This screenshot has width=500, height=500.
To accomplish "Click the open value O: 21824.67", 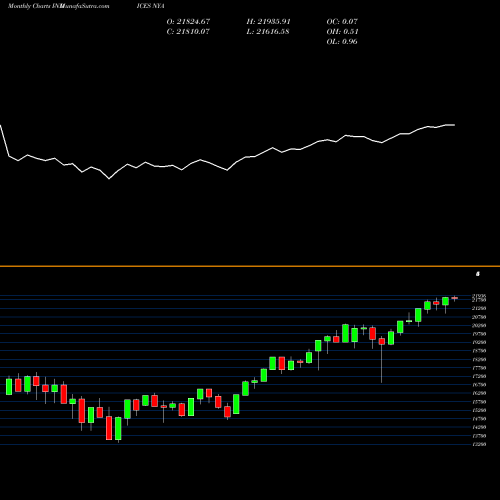I will [x=188, y=22].
